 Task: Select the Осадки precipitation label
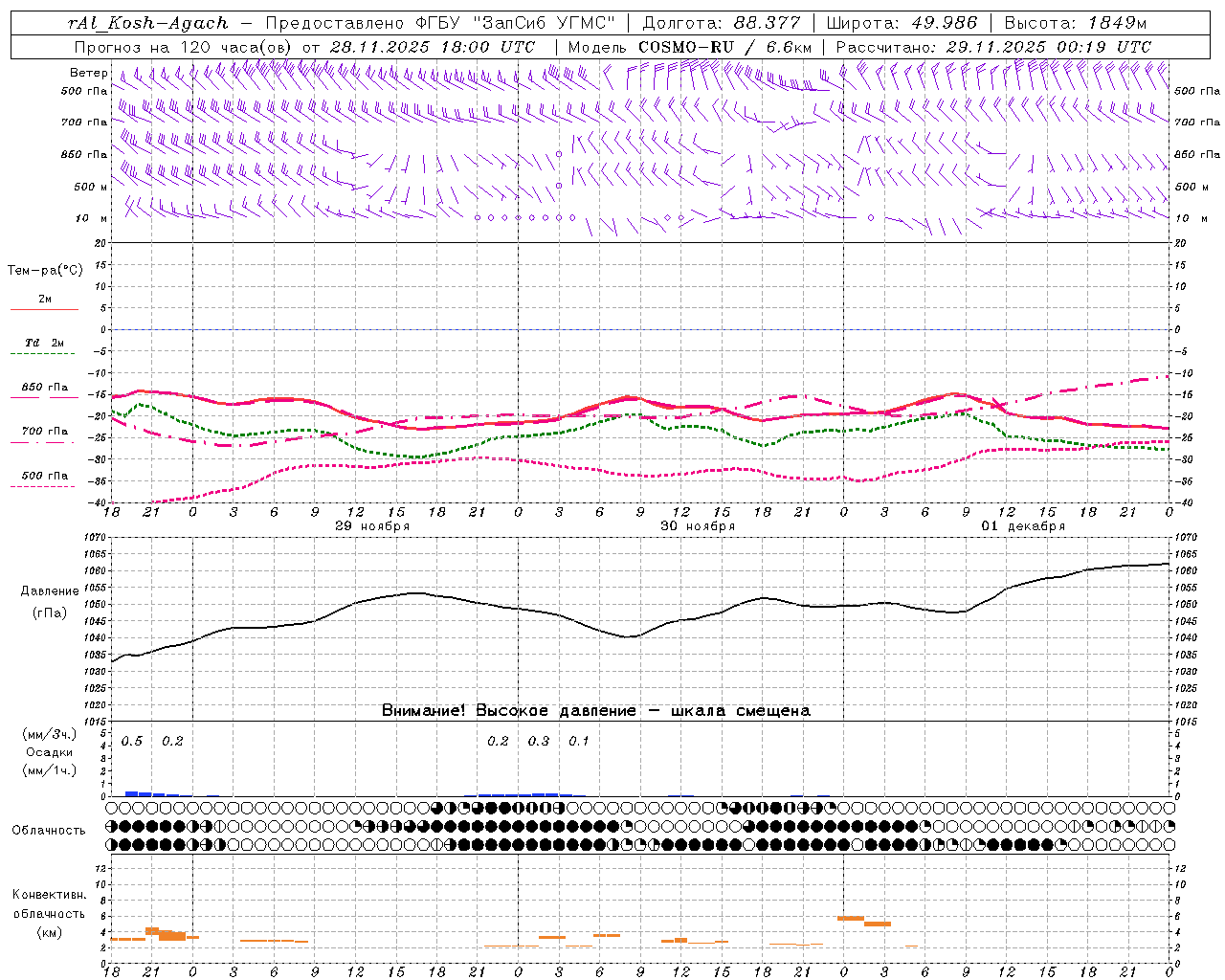click(50, 752)
